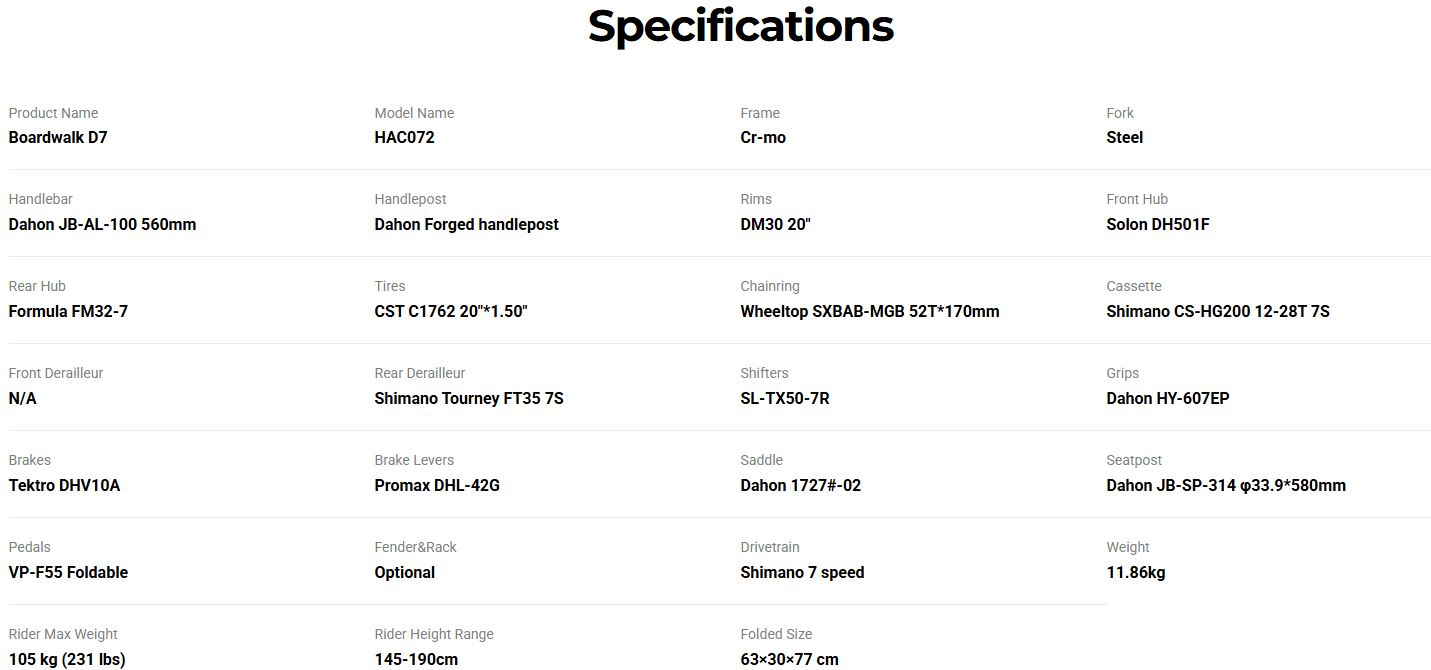Click Fender&Rack value Optional

(x=404, y=573)
